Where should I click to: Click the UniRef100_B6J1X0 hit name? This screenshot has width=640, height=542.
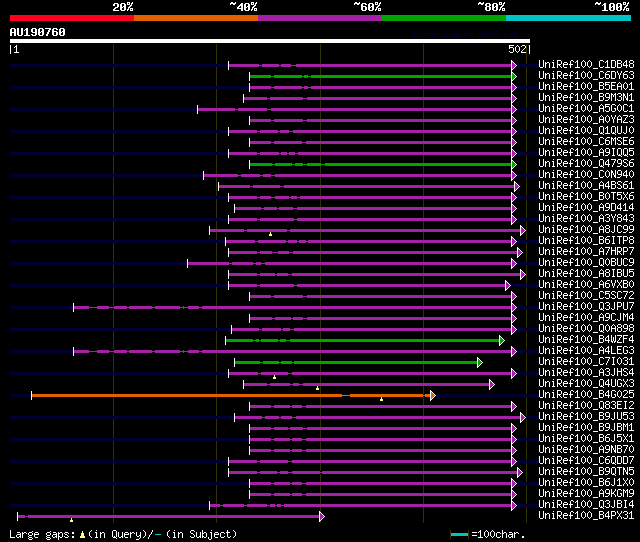(x=586, y=483)
